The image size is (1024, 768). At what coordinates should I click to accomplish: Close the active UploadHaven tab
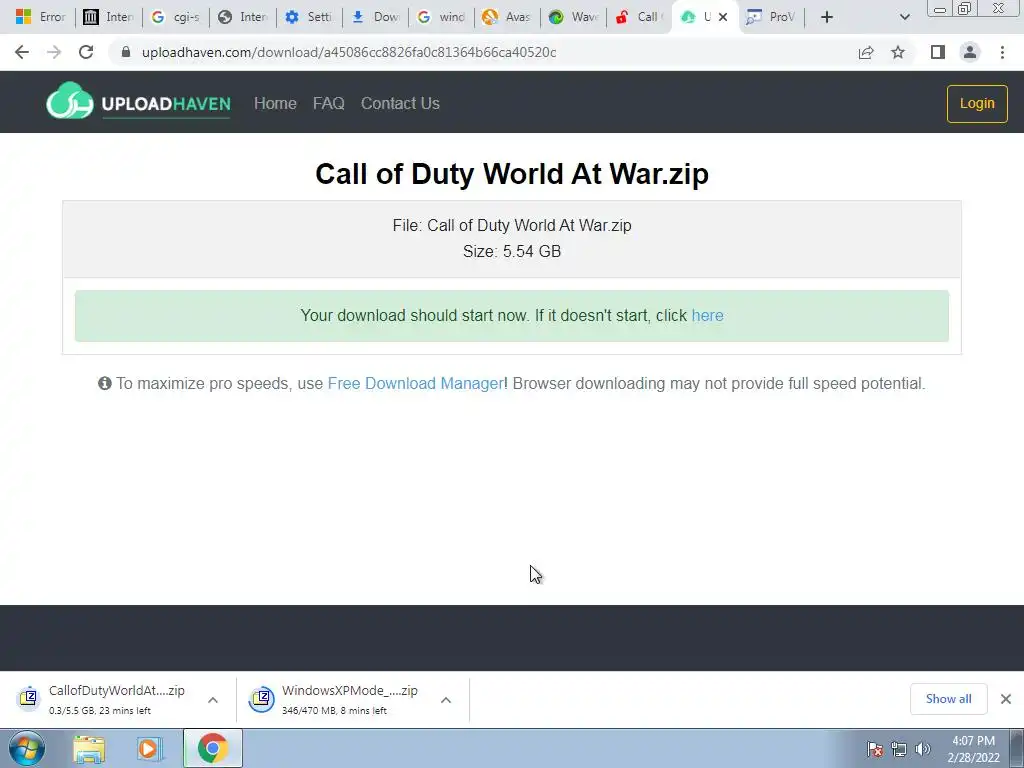723,17
